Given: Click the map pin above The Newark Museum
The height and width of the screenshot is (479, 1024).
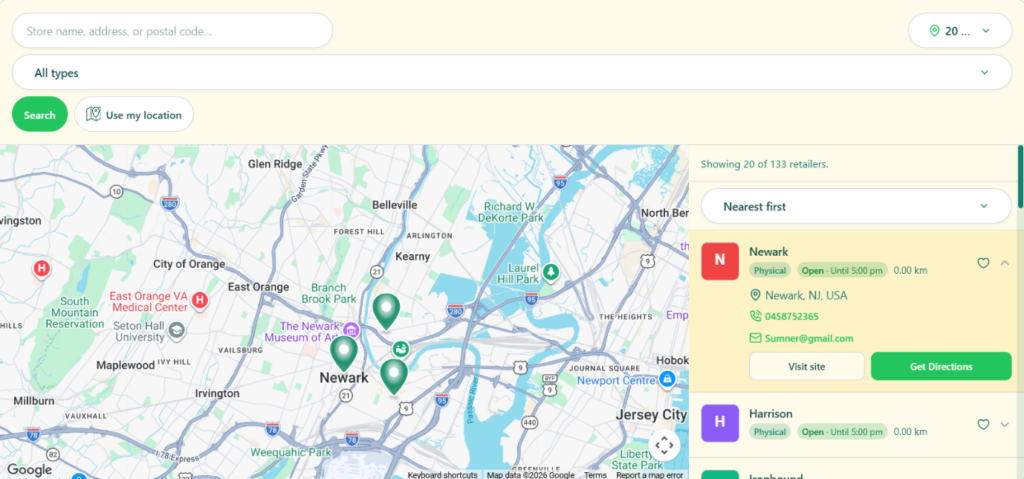Looking at the screenshot, I should click(386, 311).
